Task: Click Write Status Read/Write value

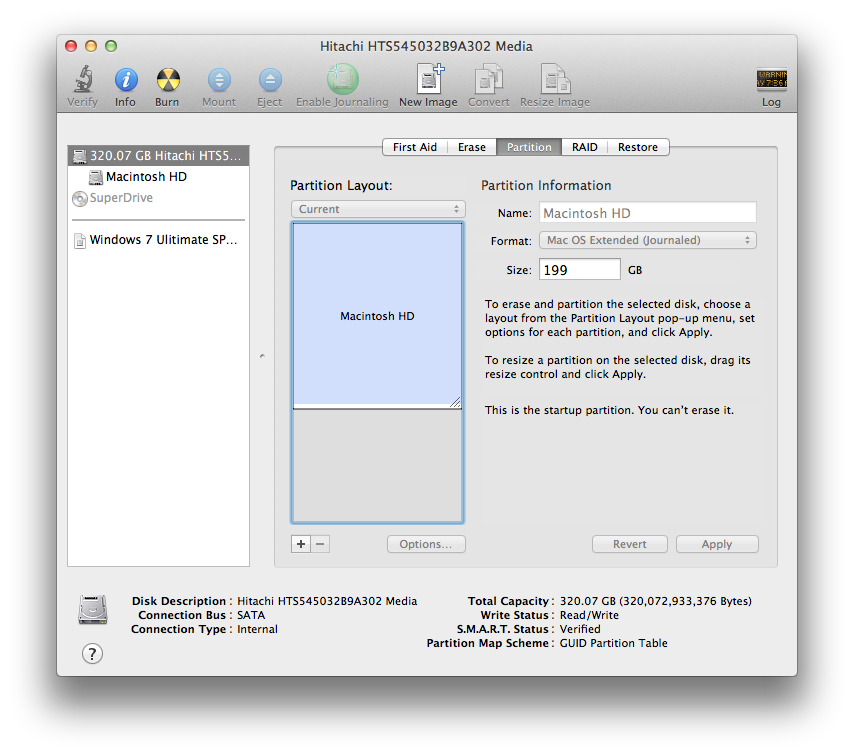Action: [589, 615]
